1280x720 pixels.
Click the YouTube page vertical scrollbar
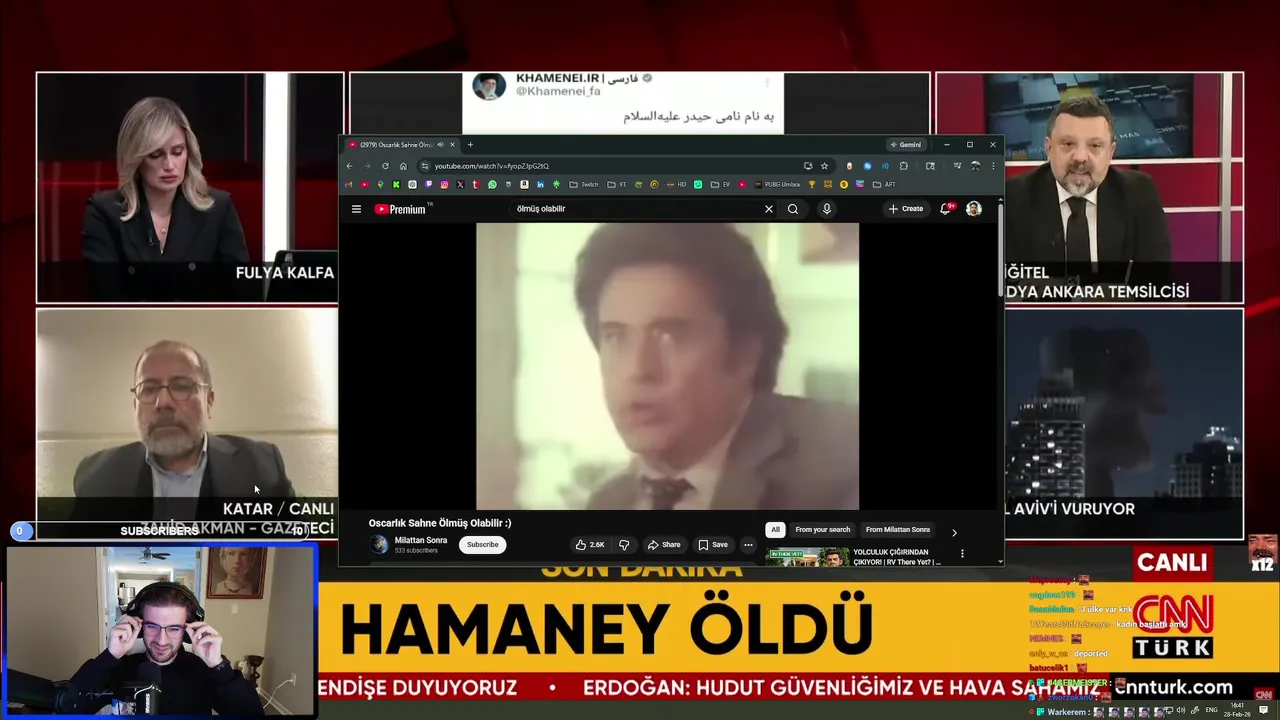1000,248
